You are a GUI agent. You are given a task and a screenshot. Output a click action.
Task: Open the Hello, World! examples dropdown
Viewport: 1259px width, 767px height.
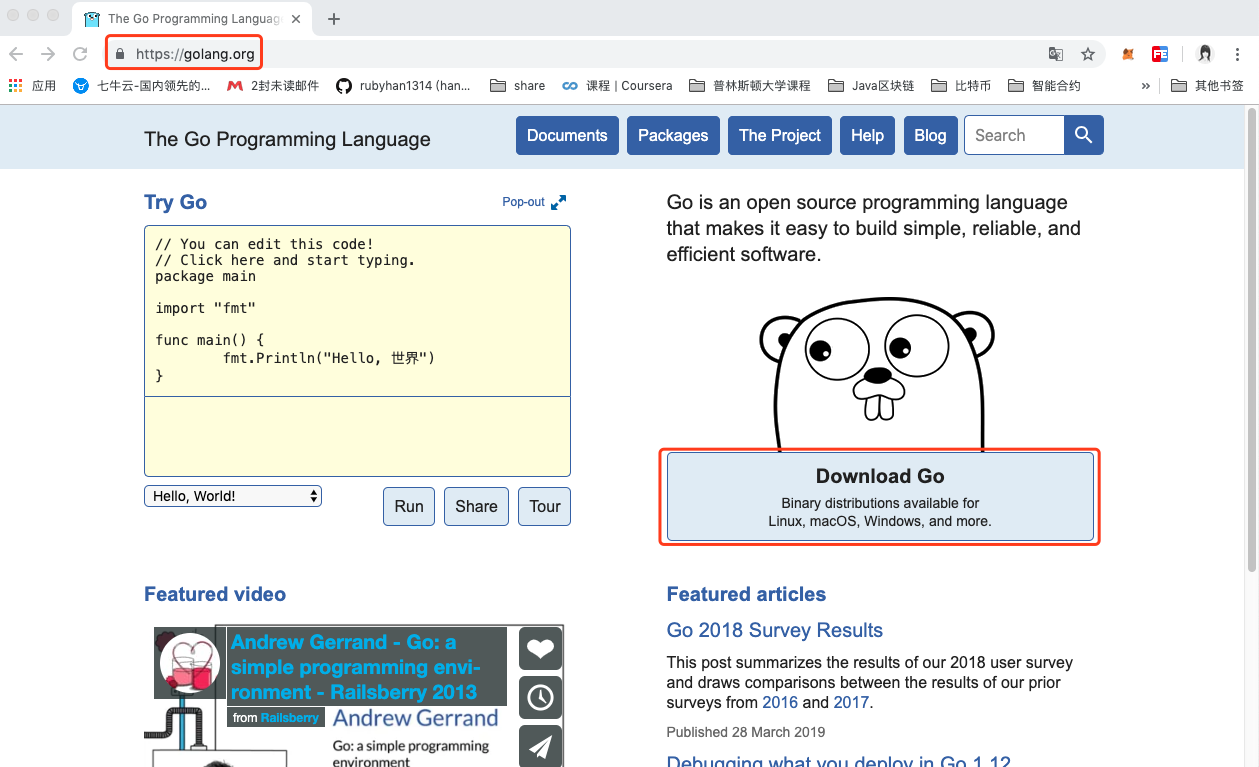point(233,496)
